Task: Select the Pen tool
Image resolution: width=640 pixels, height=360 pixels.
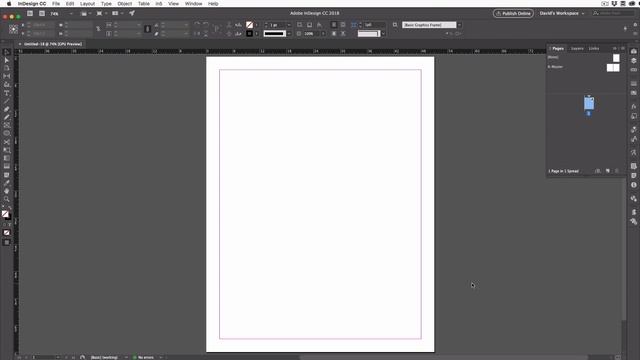Action: point(7,109)
